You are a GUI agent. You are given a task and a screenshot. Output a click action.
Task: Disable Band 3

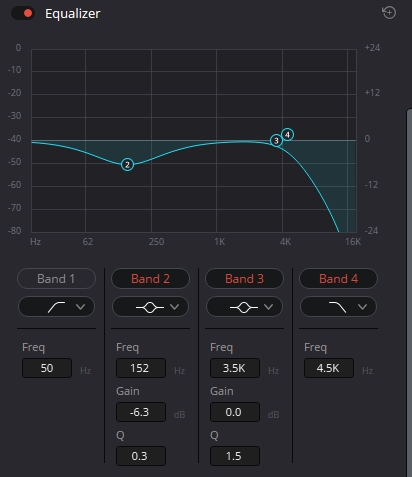244,279
